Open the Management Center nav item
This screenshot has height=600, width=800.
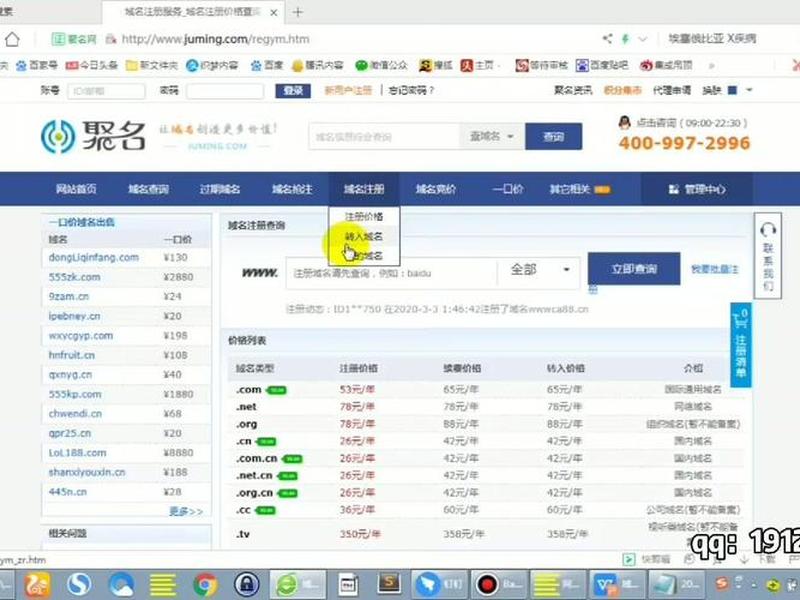[697, 189]
